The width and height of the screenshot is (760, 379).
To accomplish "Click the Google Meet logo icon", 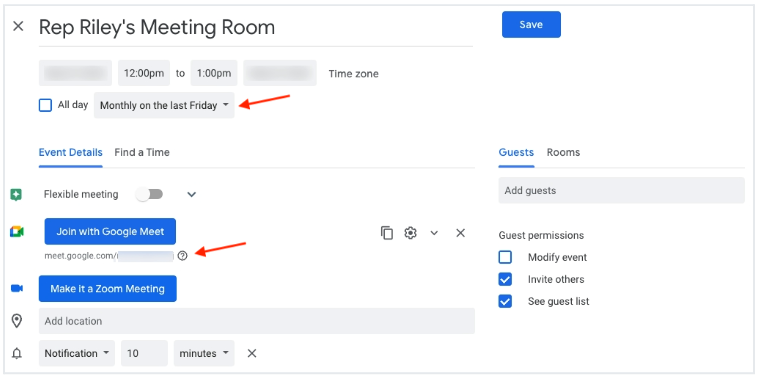I will tap(17, 232).
